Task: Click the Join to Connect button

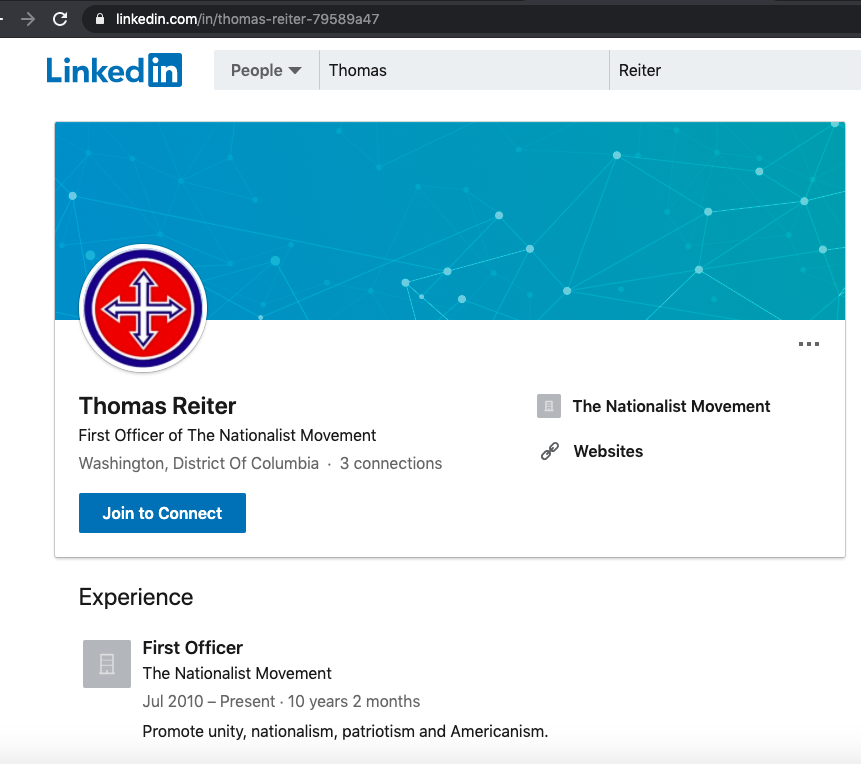Action: click(x=163, y=513)
